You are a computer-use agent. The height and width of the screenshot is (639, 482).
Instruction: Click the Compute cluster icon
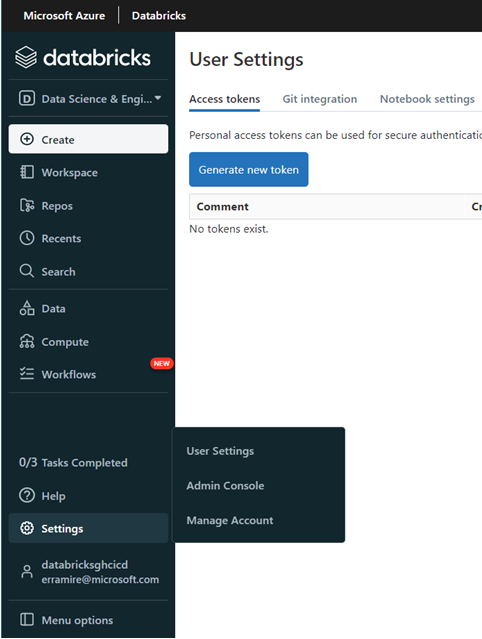coord(27,342)
